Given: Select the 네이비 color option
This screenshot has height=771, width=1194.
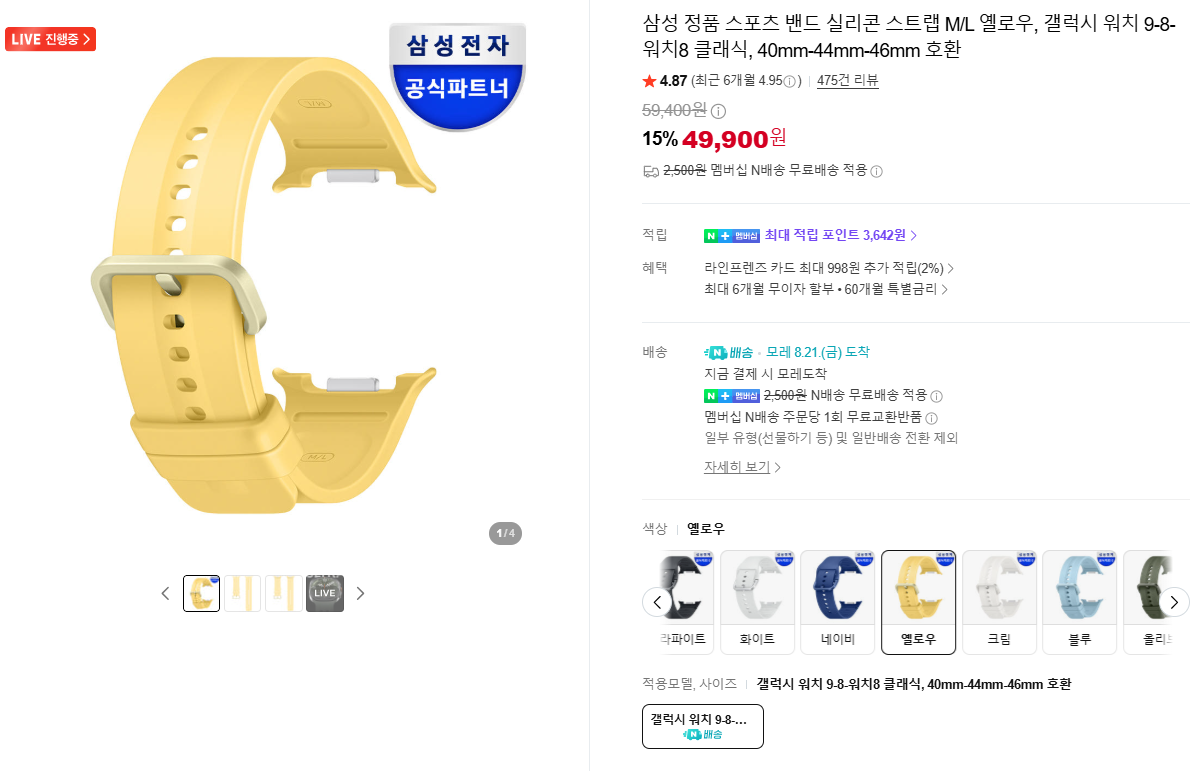Looking at the screenshot, I should (838, 602).
